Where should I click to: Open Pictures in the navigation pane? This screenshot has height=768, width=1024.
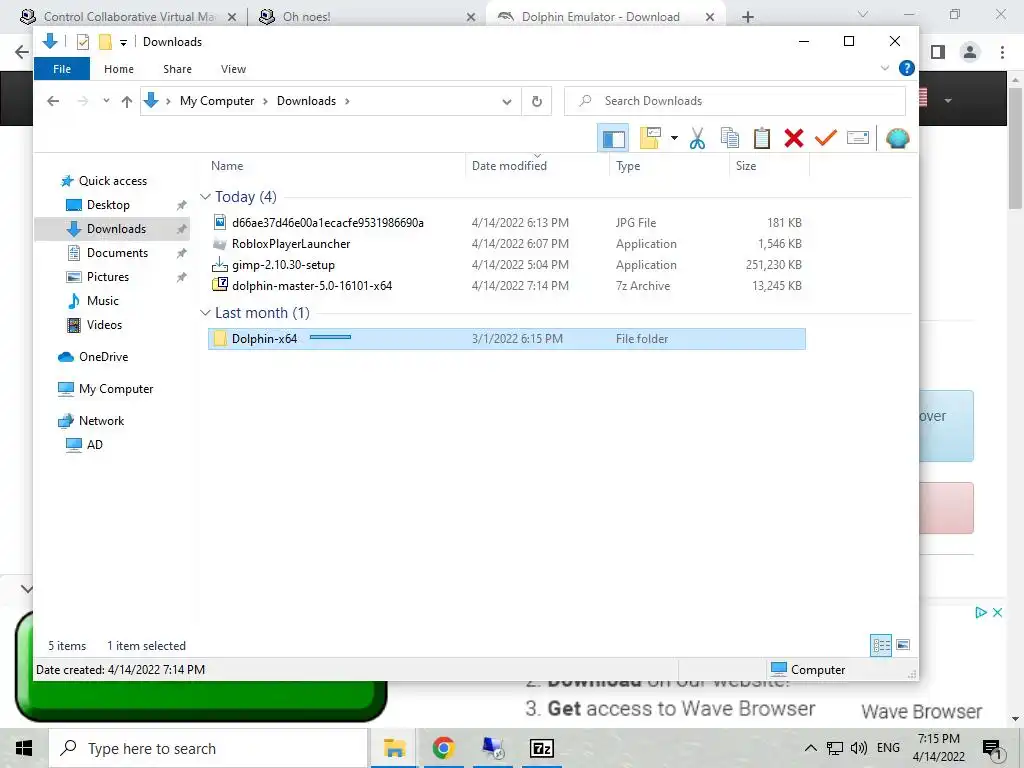[x=108, y=277]
